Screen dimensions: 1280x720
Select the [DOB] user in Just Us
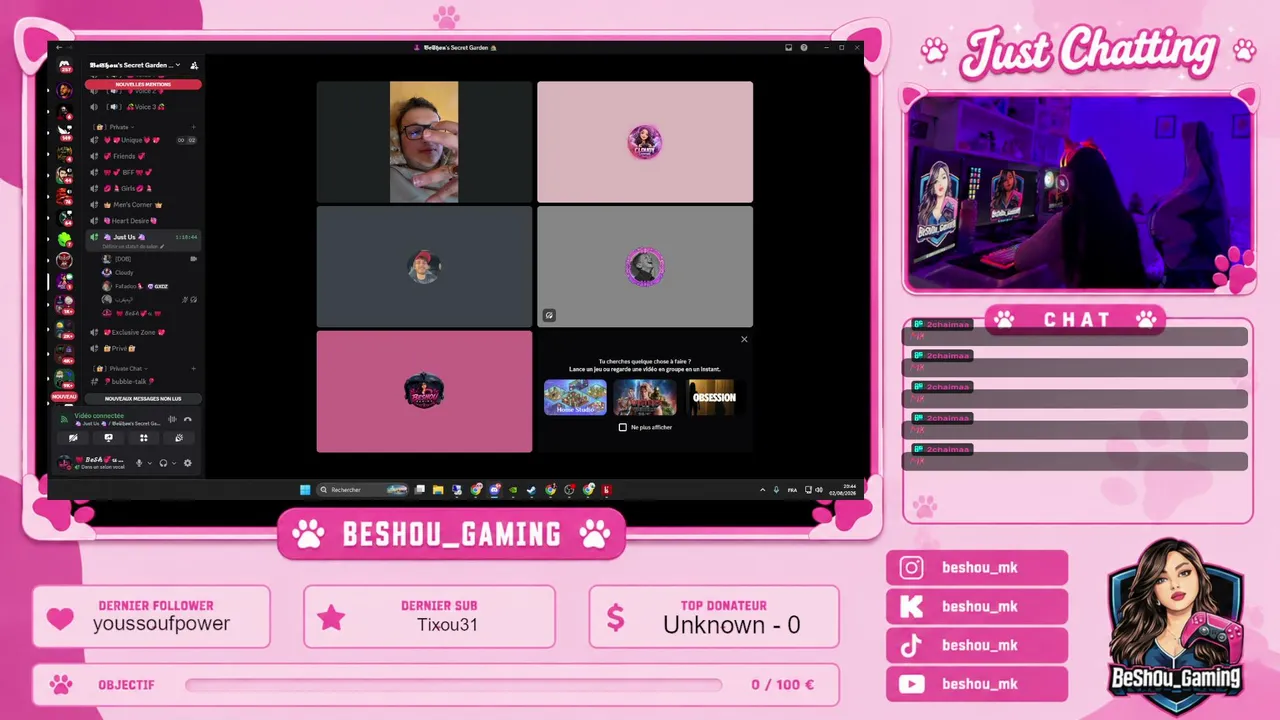(x=148, y=259)
